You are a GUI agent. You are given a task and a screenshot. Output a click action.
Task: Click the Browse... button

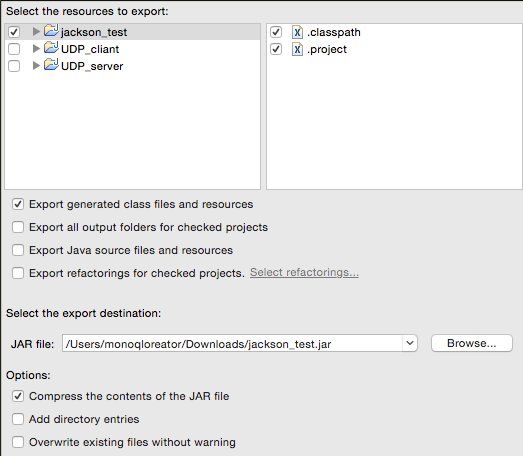tap(472, 343)
